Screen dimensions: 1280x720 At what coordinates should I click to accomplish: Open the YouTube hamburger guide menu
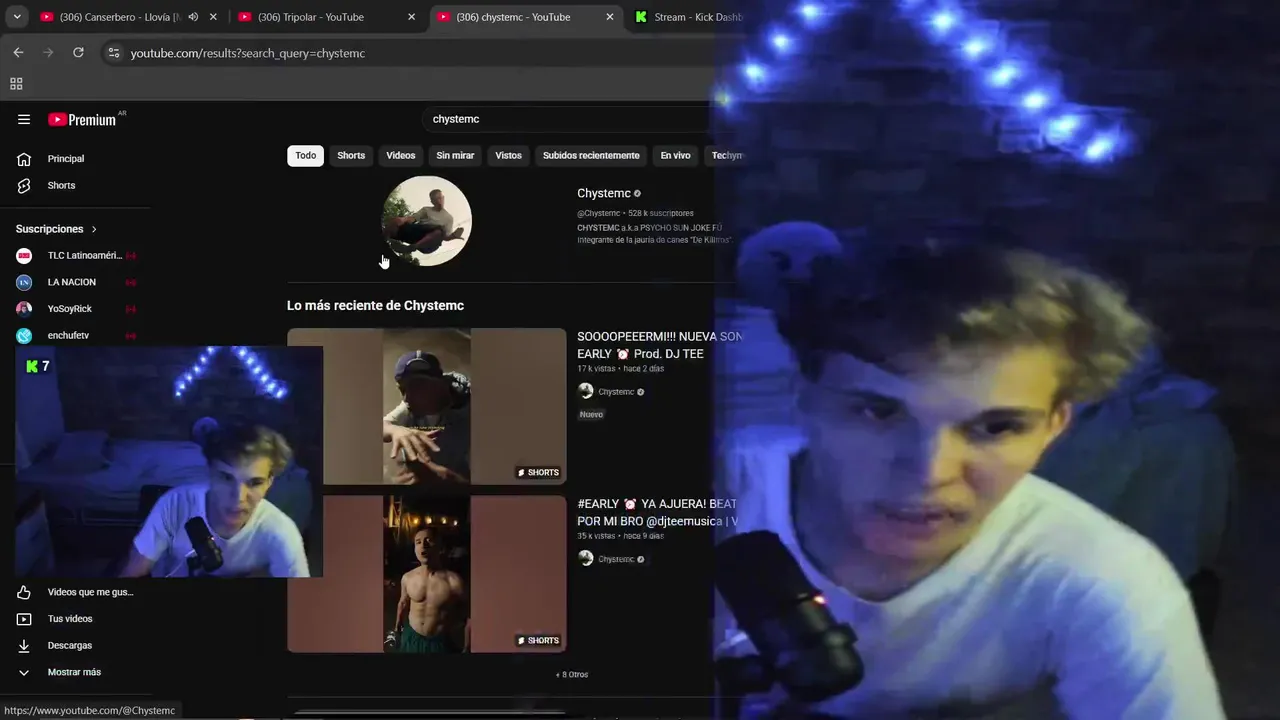pos(24,119)
